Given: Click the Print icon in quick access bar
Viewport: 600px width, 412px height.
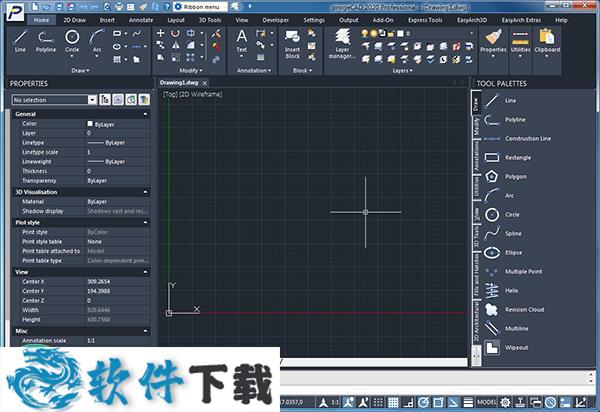Looking at the screenshot, I should tap(119, 7).
